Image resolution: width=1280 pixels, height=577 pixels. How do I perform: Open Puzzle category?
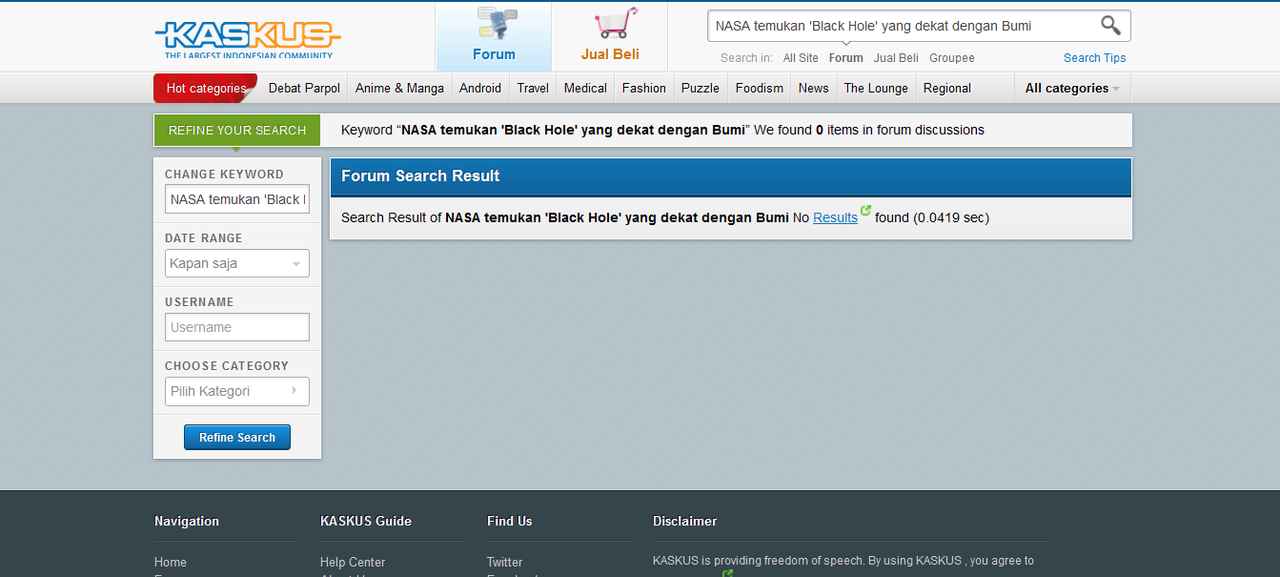pos(700,88)
